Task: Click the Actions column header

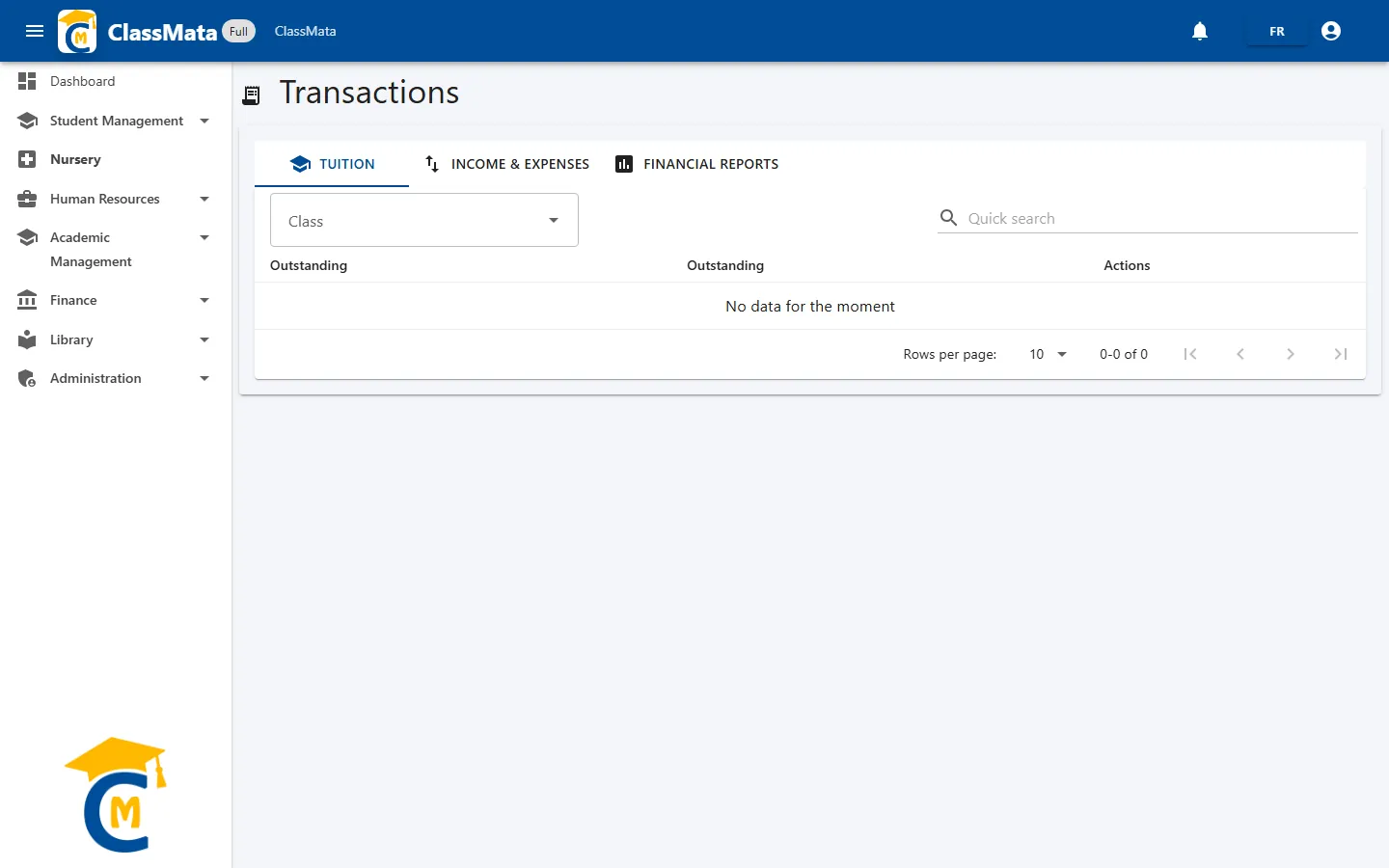Action: (1127, 265)
